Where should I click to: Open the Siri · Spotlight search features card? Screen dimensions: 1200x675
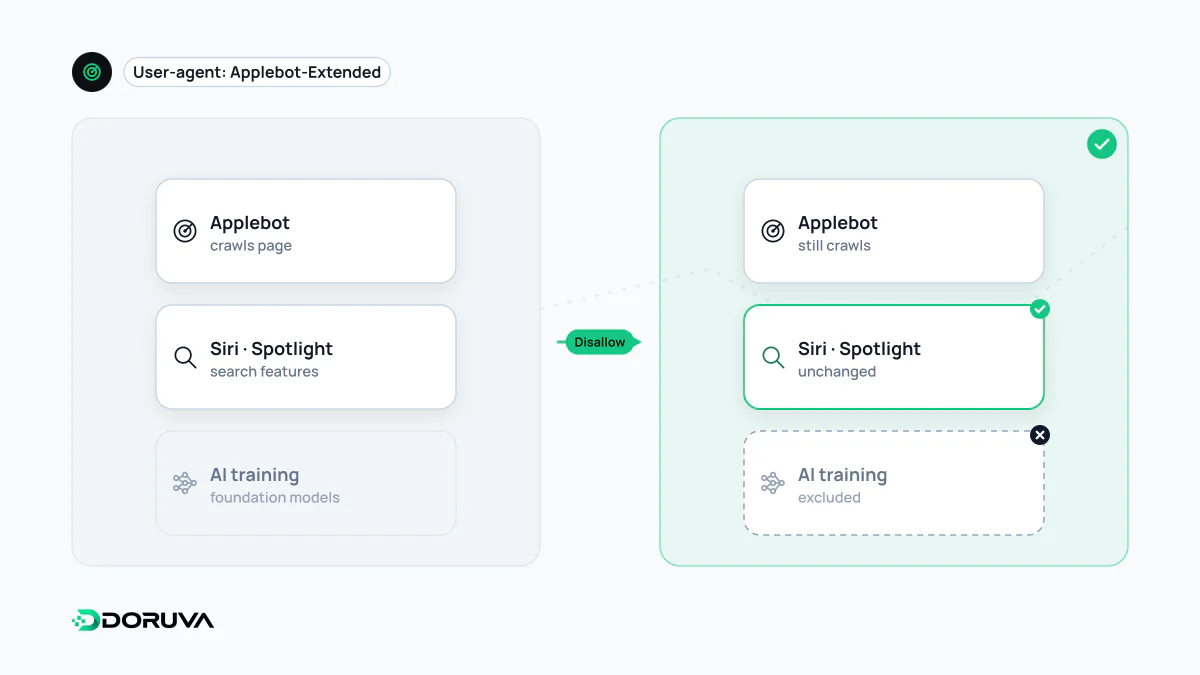[x=306, y=357]
